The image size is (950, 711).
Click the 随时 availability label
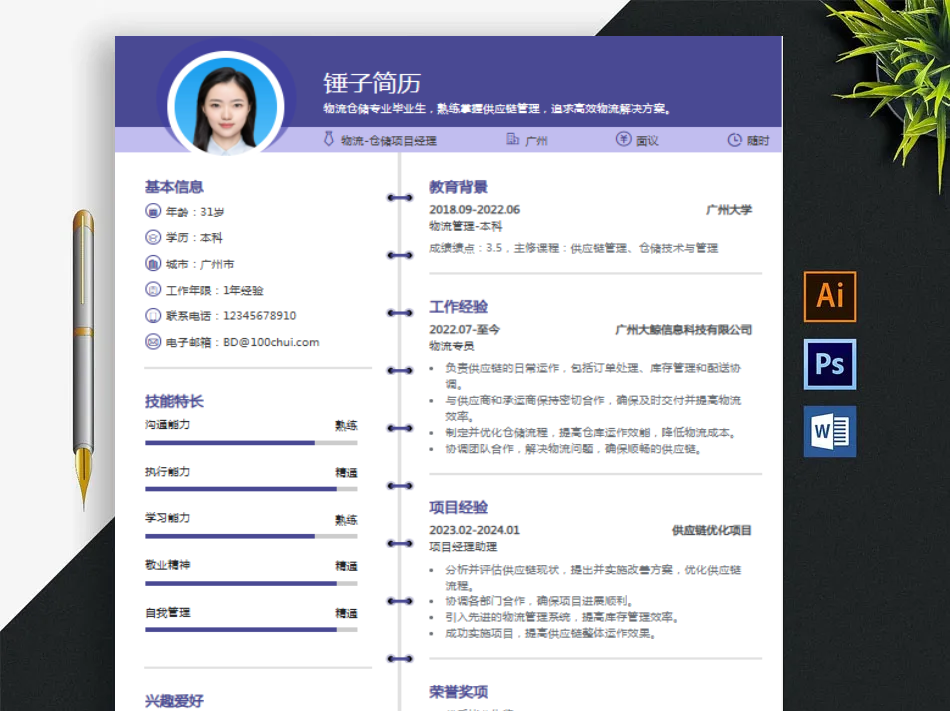758,141
